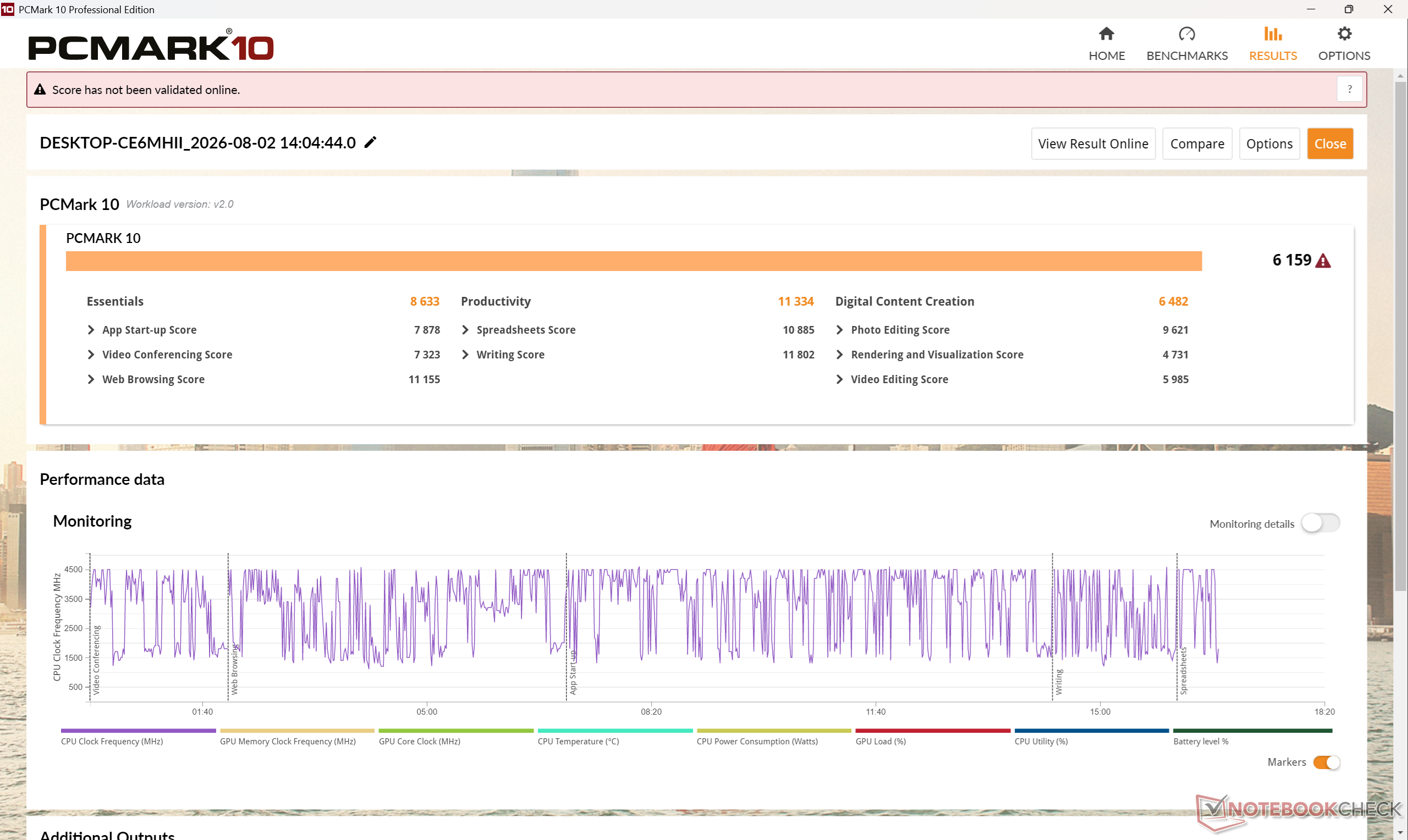Switch to the Results tab
Viewport: 1408px width, 840px height.
click(1273, 44)
